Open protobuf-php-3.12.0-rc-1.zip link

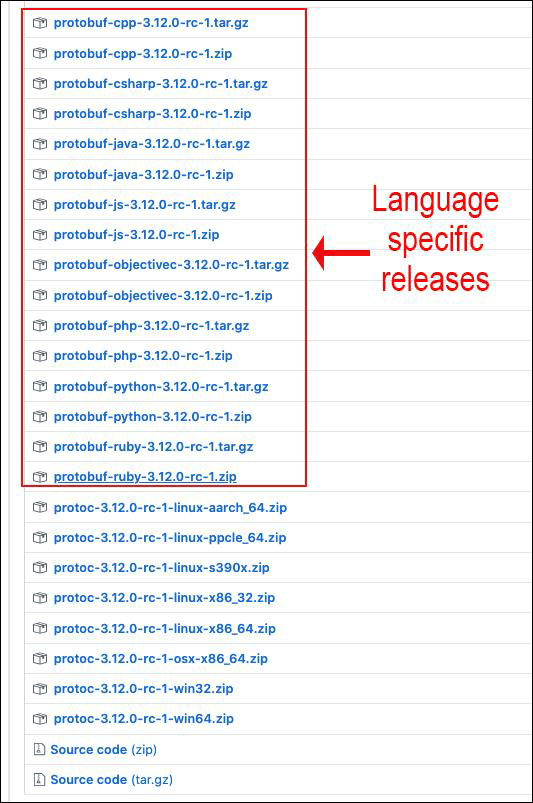[143, 356]
